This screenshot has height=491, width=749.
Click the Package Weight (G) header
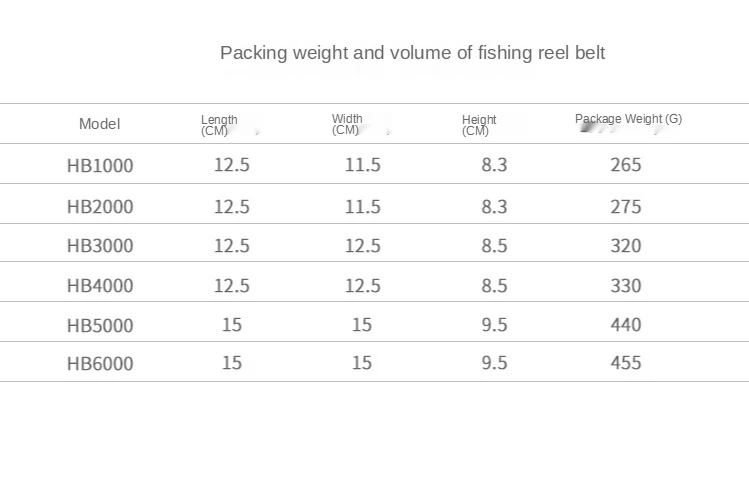point(628,119)
